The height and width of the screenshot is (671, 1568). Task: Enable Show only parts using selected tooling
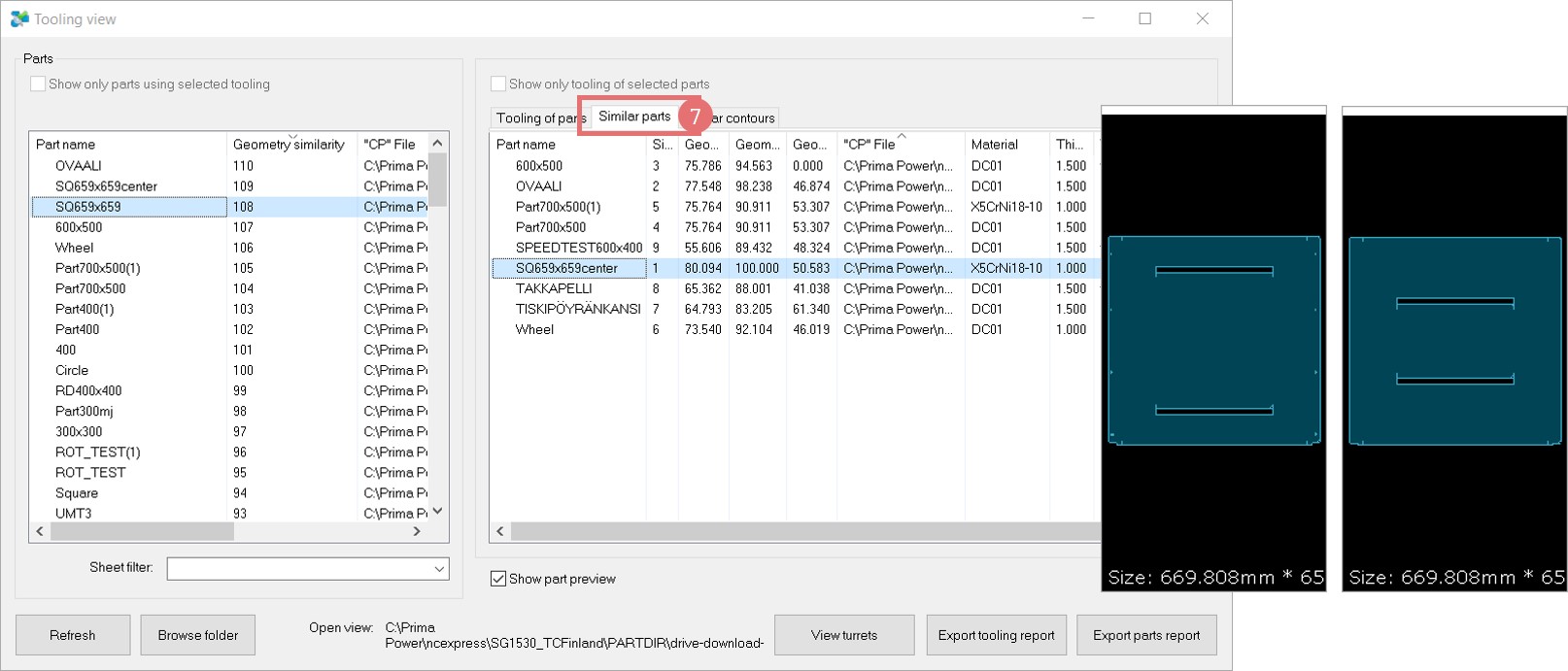point(38,84)
